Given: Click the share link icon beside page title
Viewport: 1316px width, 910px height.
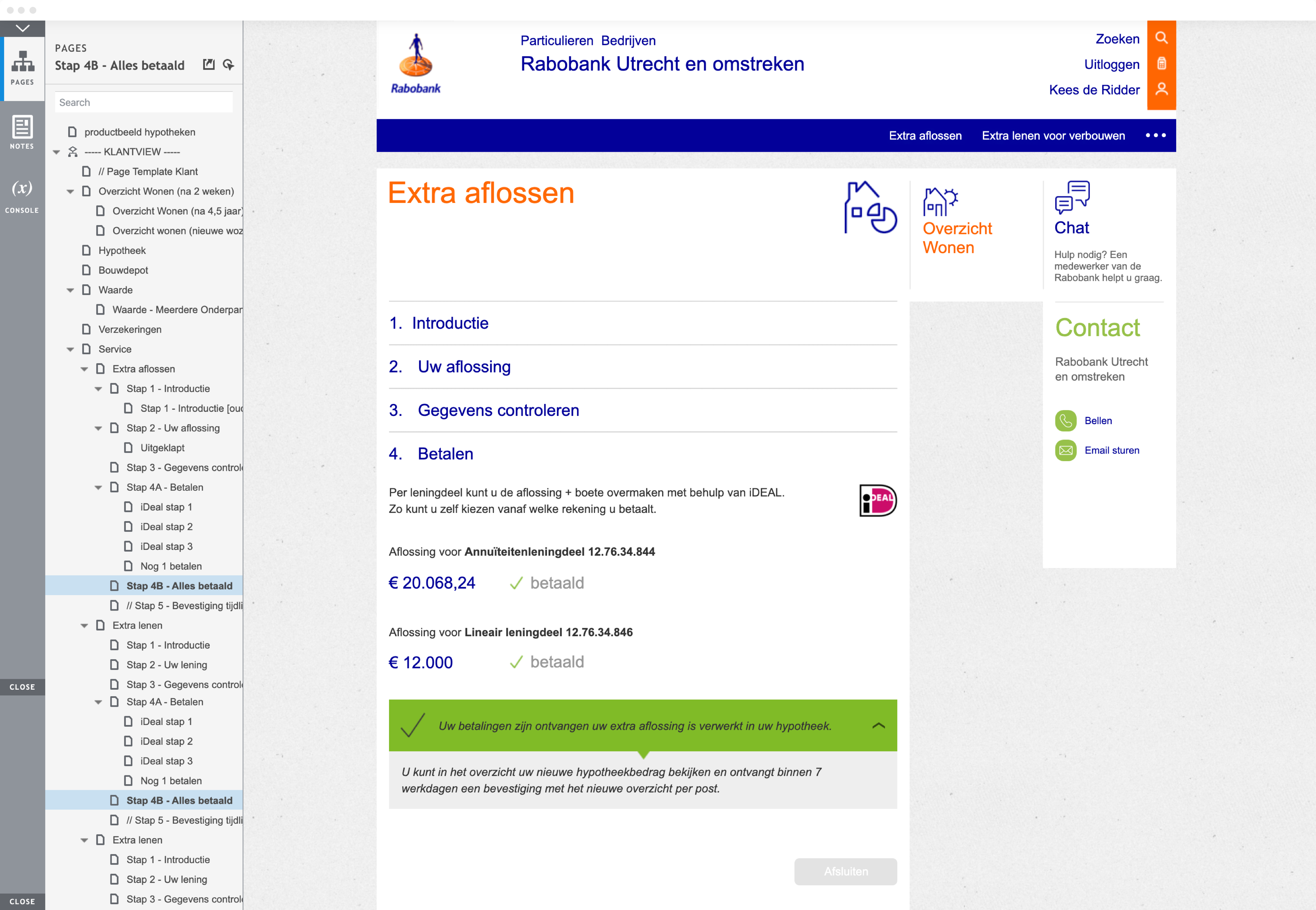Looking at the screenshot, I should point(228,64).
